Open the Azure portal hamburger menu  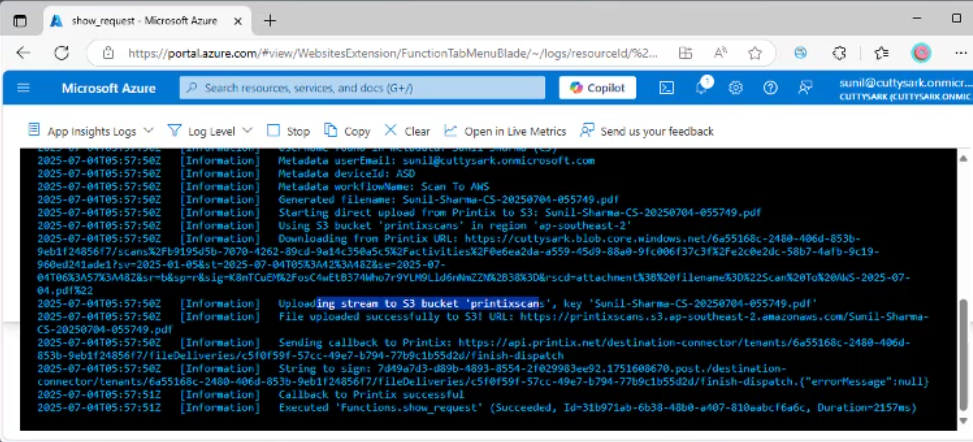pyautogui.click(x=24, y=88)
